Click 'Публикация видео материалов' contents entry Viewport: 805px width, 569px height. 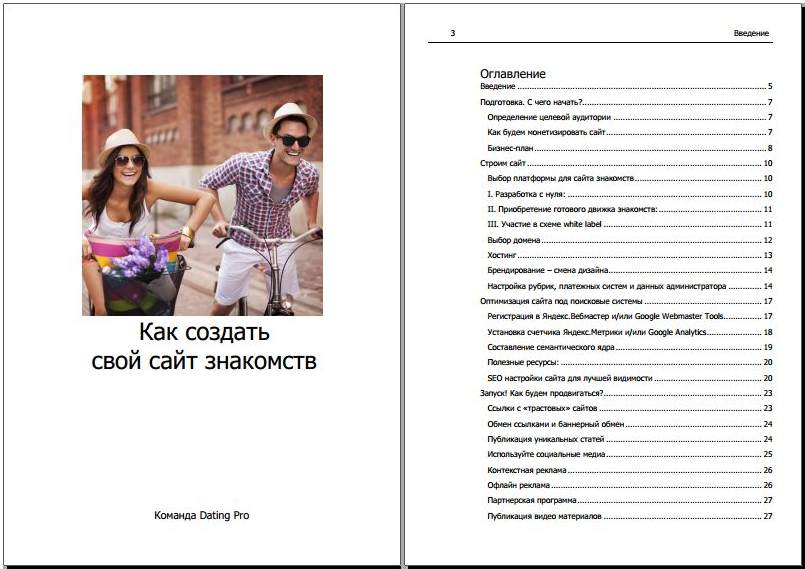point(544,516)
